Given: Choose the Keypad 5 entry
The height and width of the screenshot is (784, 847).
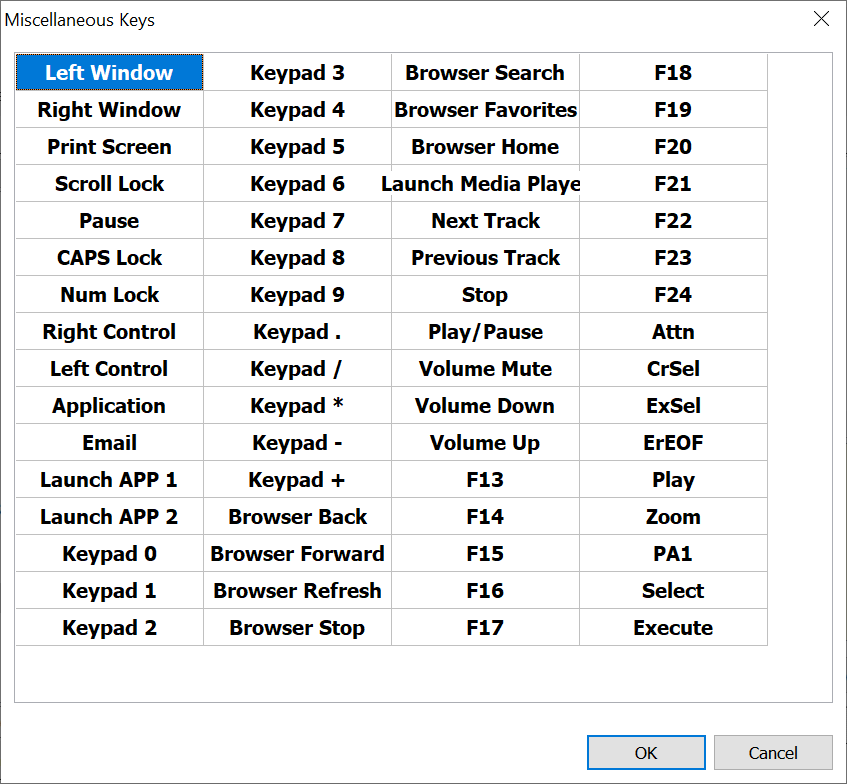Looking at the screenshot, I should tap(297, 147).
